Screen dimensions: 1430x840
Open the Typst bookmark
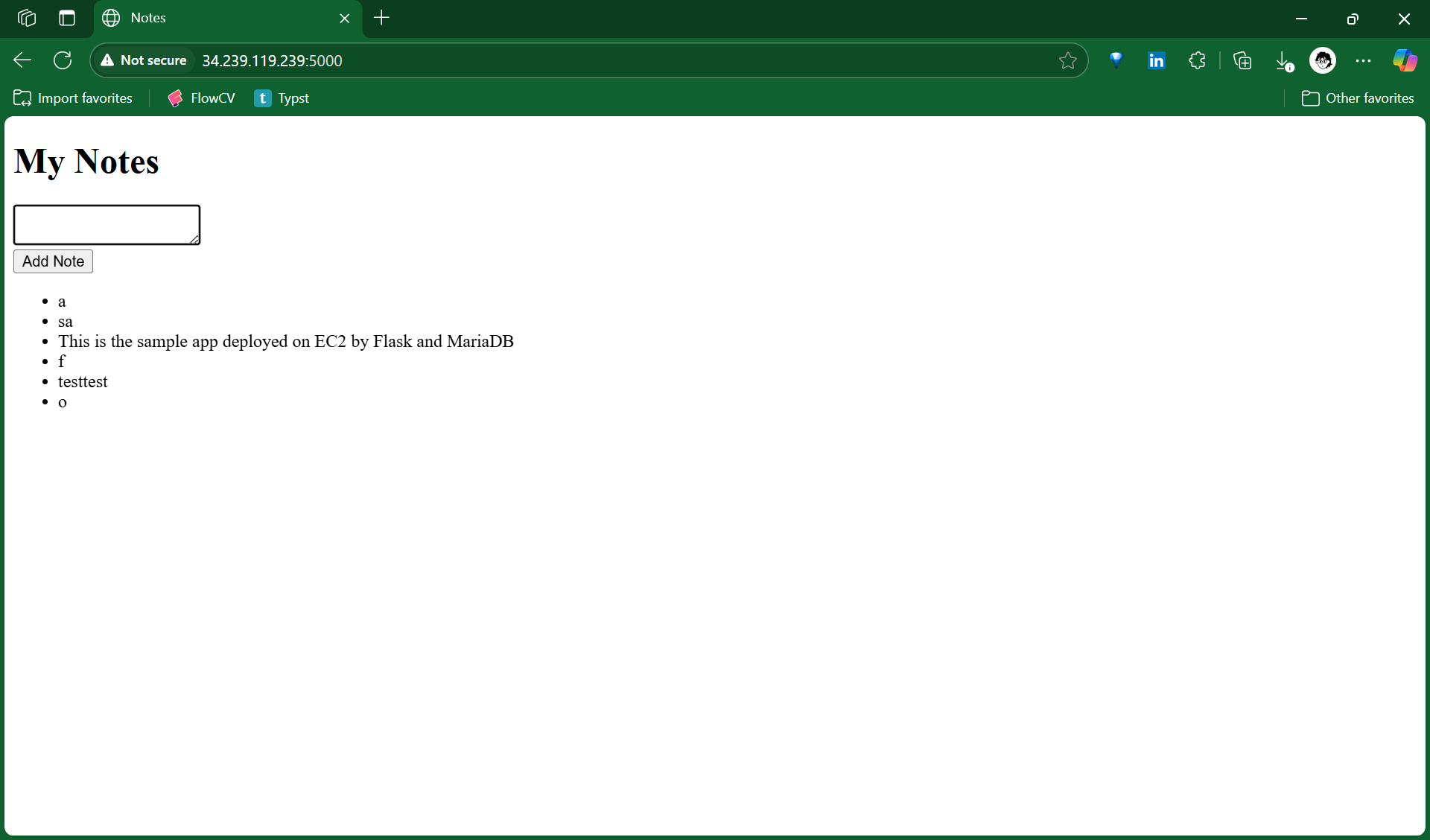click(282, 98)
